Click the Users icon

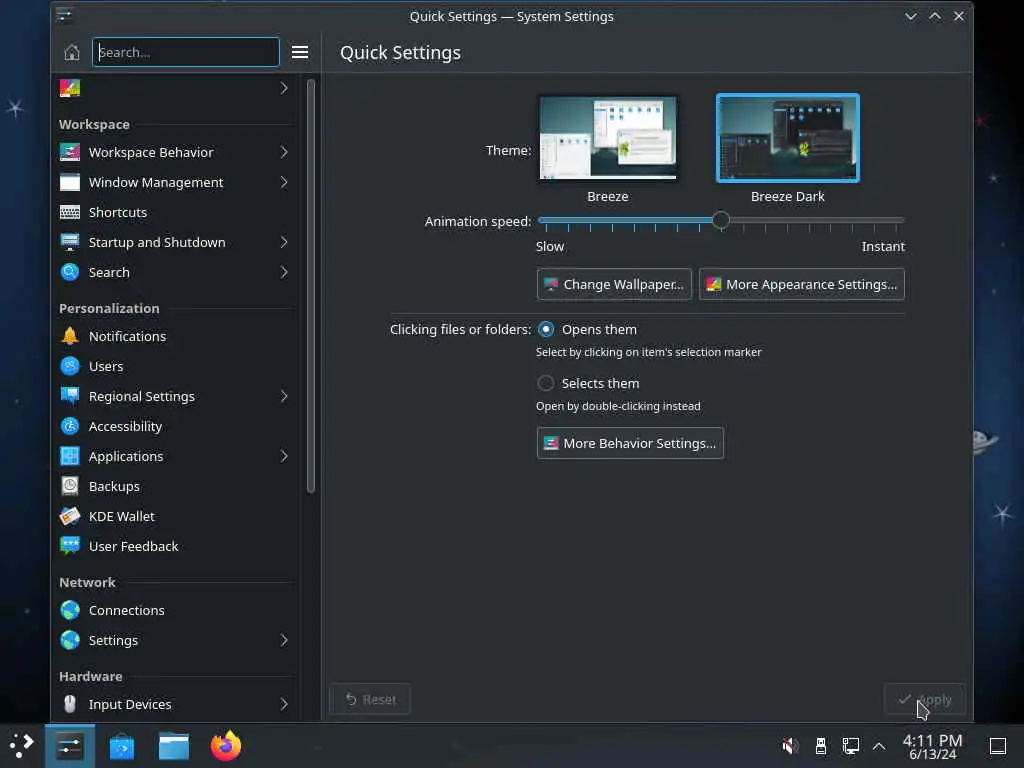[x=70, y=366]
